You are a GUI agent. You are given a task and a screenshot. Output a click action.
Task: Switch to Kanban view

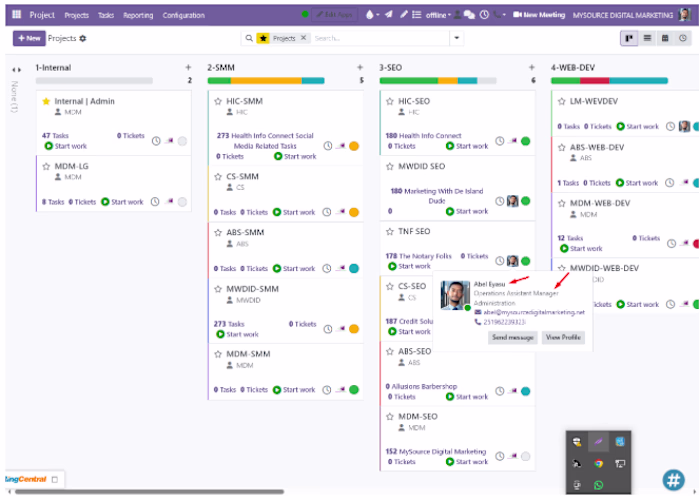(629, 38)
